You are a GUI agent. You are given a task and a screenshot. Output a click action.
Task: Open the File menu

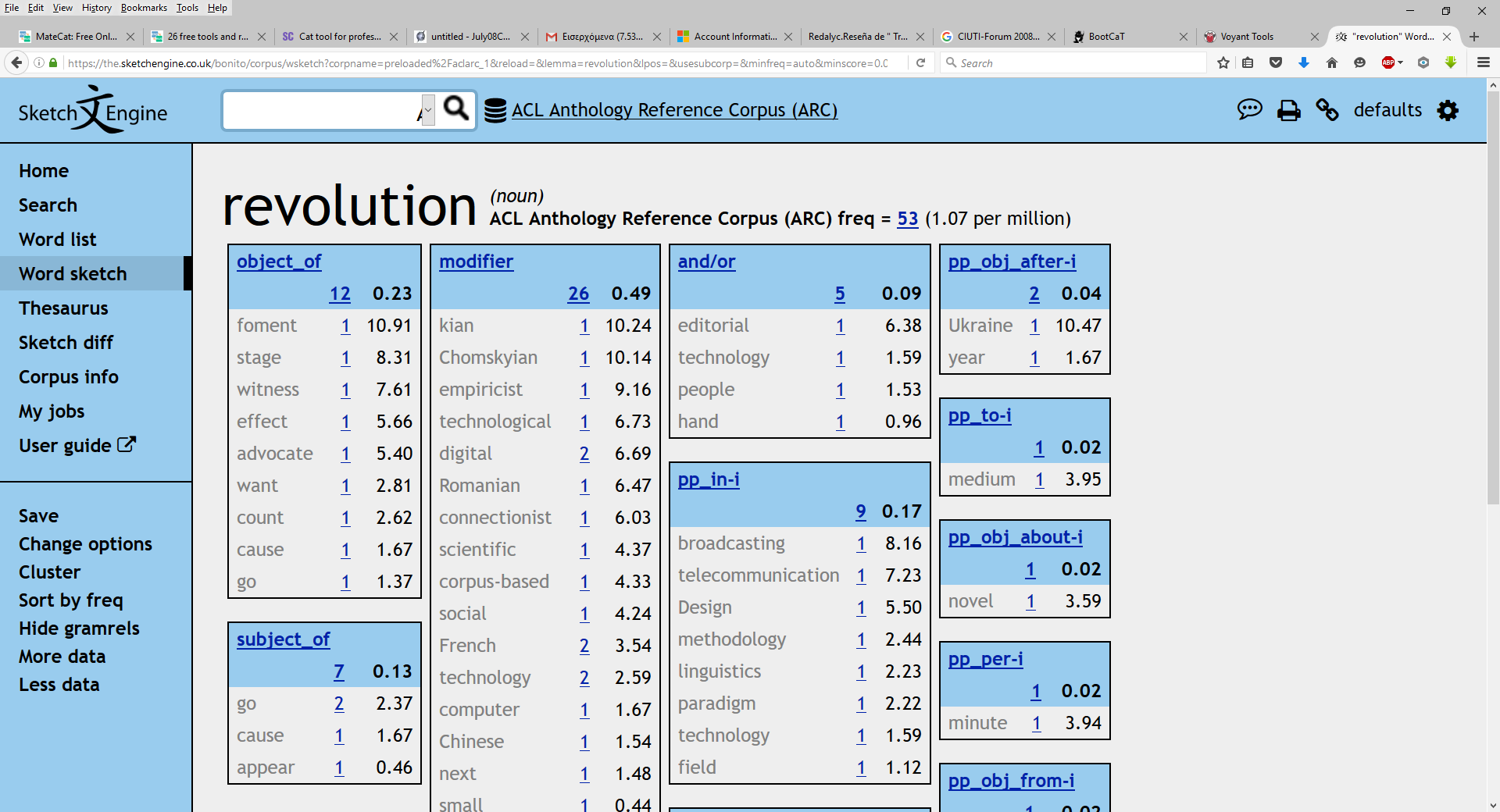click(12, 8)
